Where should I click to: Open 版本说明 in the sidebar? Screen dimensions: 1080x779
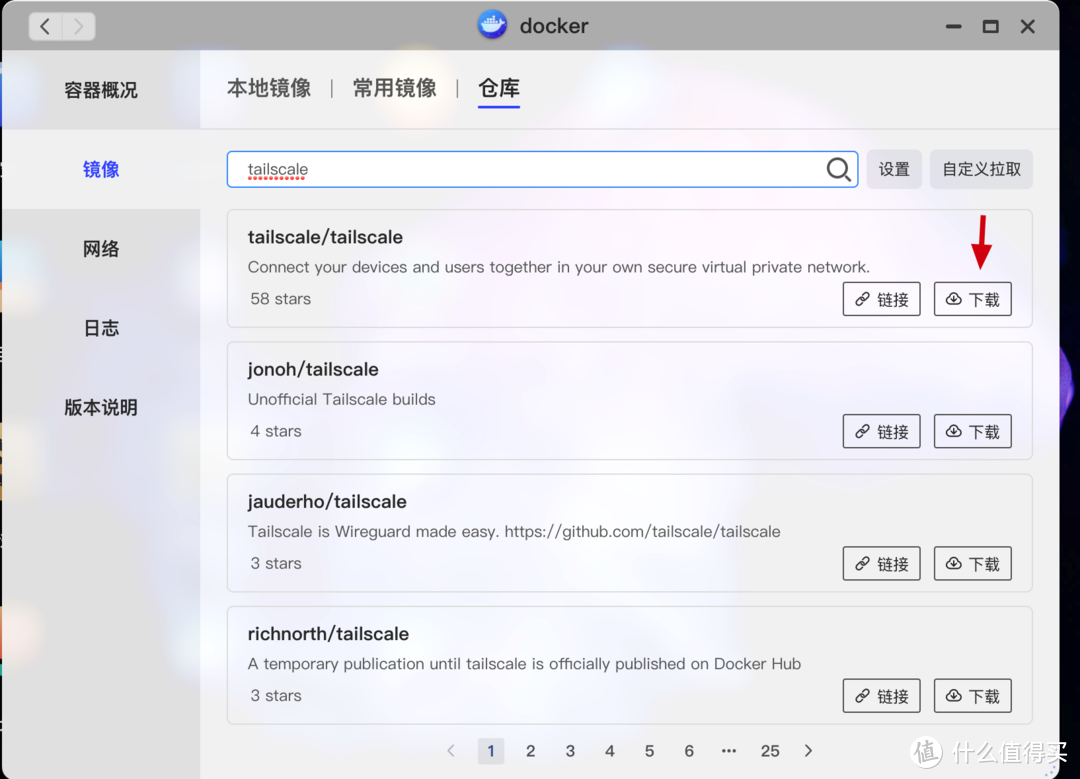coord(101,407)
